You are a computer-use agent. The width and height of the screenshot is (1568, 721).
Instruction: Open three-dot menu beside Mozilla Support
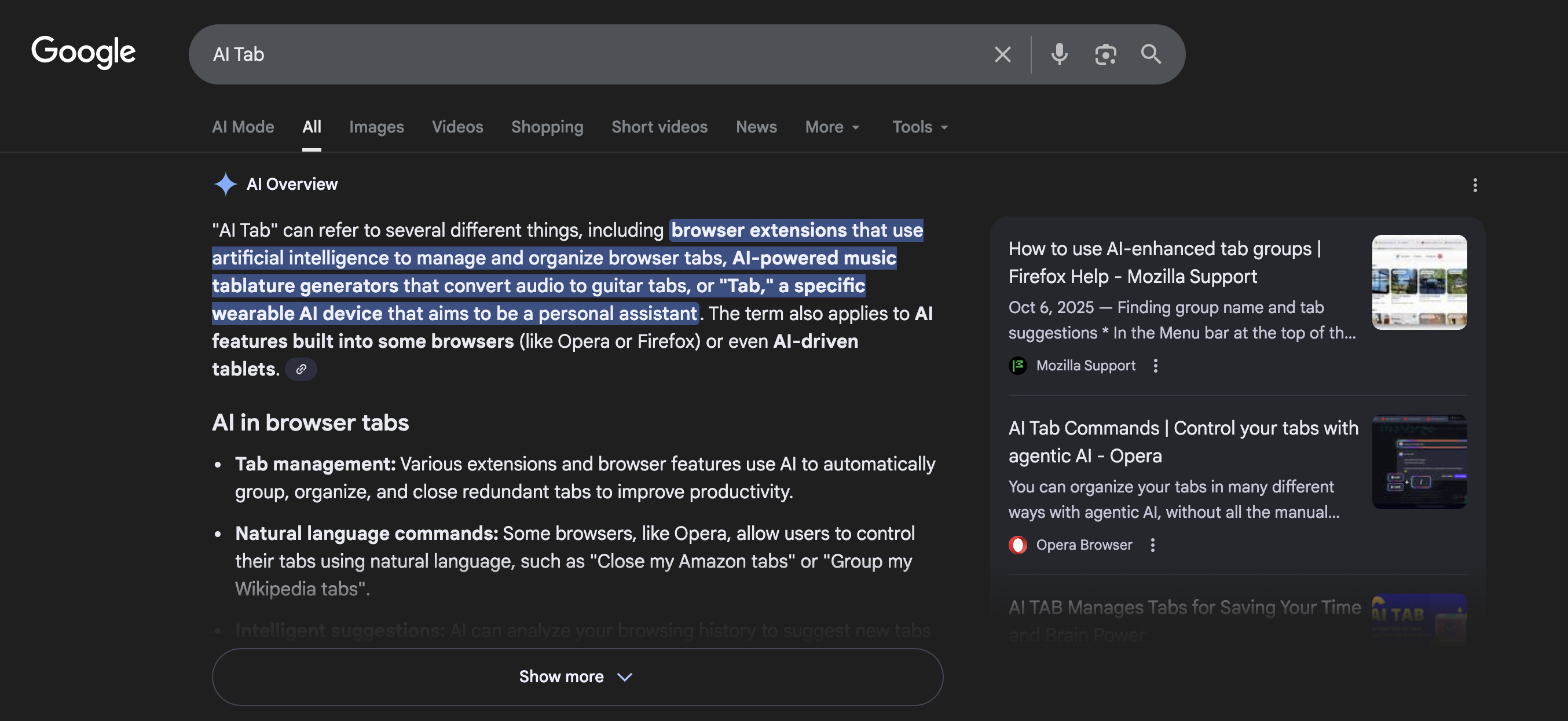point(1155,366)
